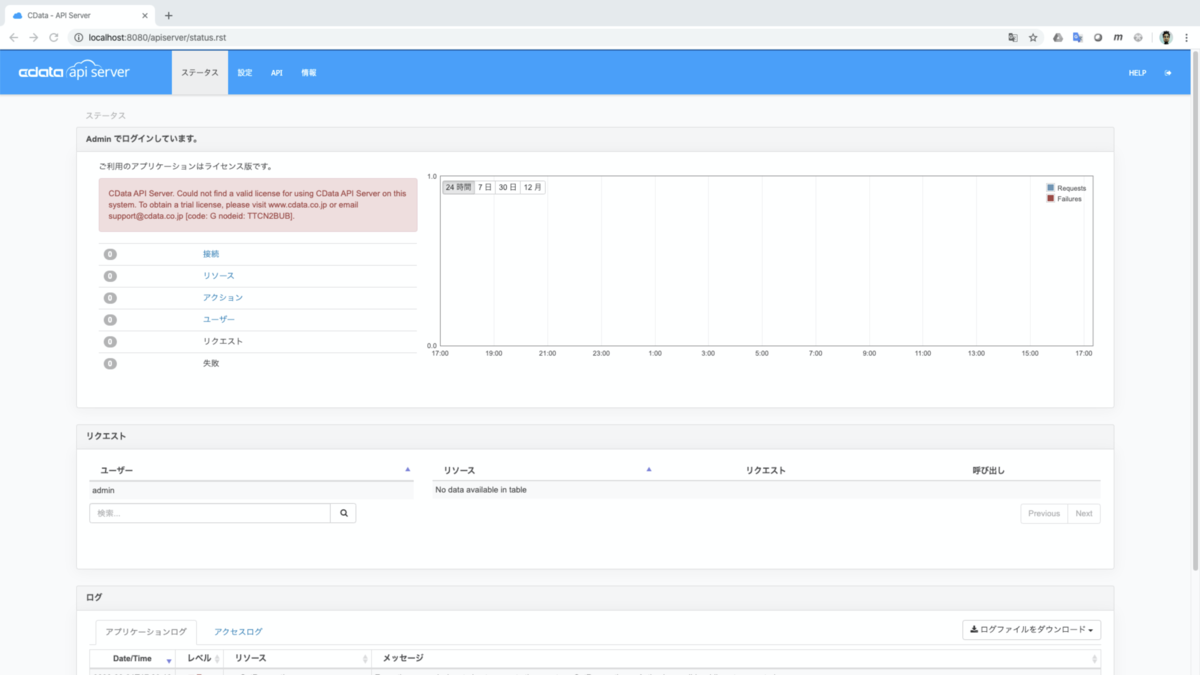The image size is (1200, 675).
Task: Click the Next pagination button
Action: point(1084,513)
